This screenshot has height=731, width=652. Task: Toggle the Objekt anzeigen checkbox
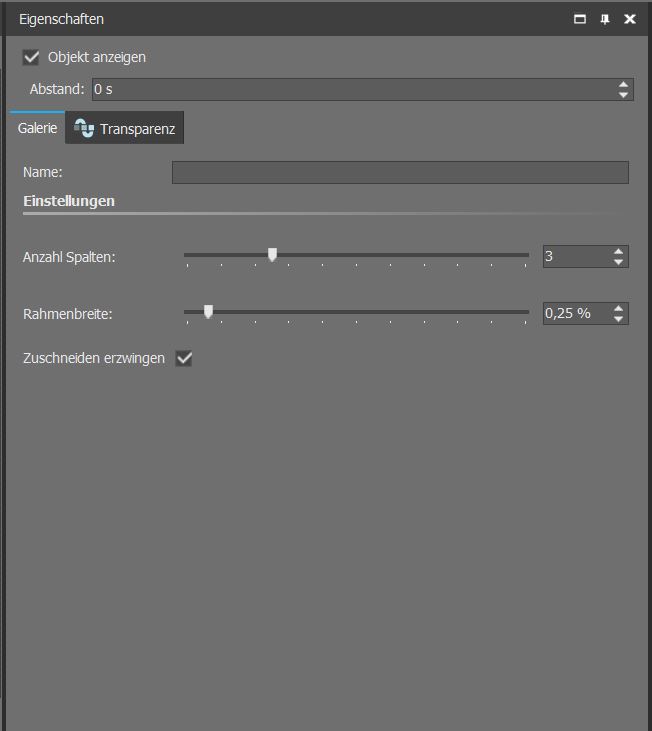coord(31,57)
